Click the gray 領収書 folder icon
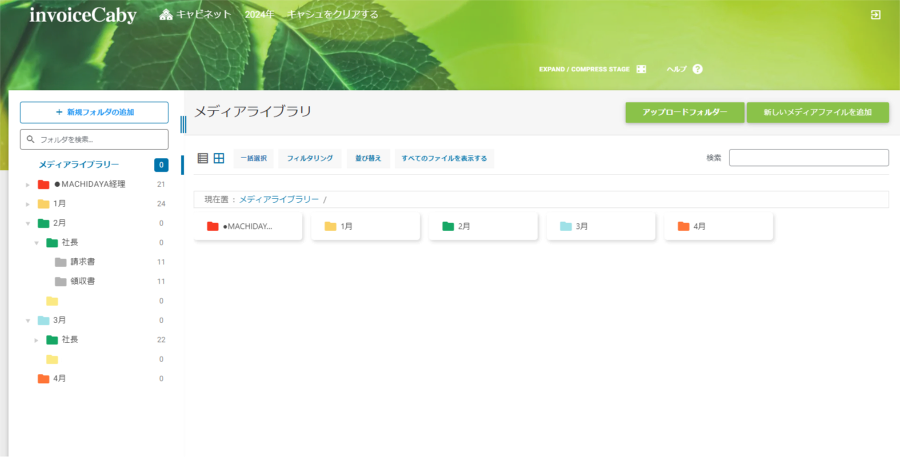The height and width of the screenshot is (457, 900). (61, 281)
